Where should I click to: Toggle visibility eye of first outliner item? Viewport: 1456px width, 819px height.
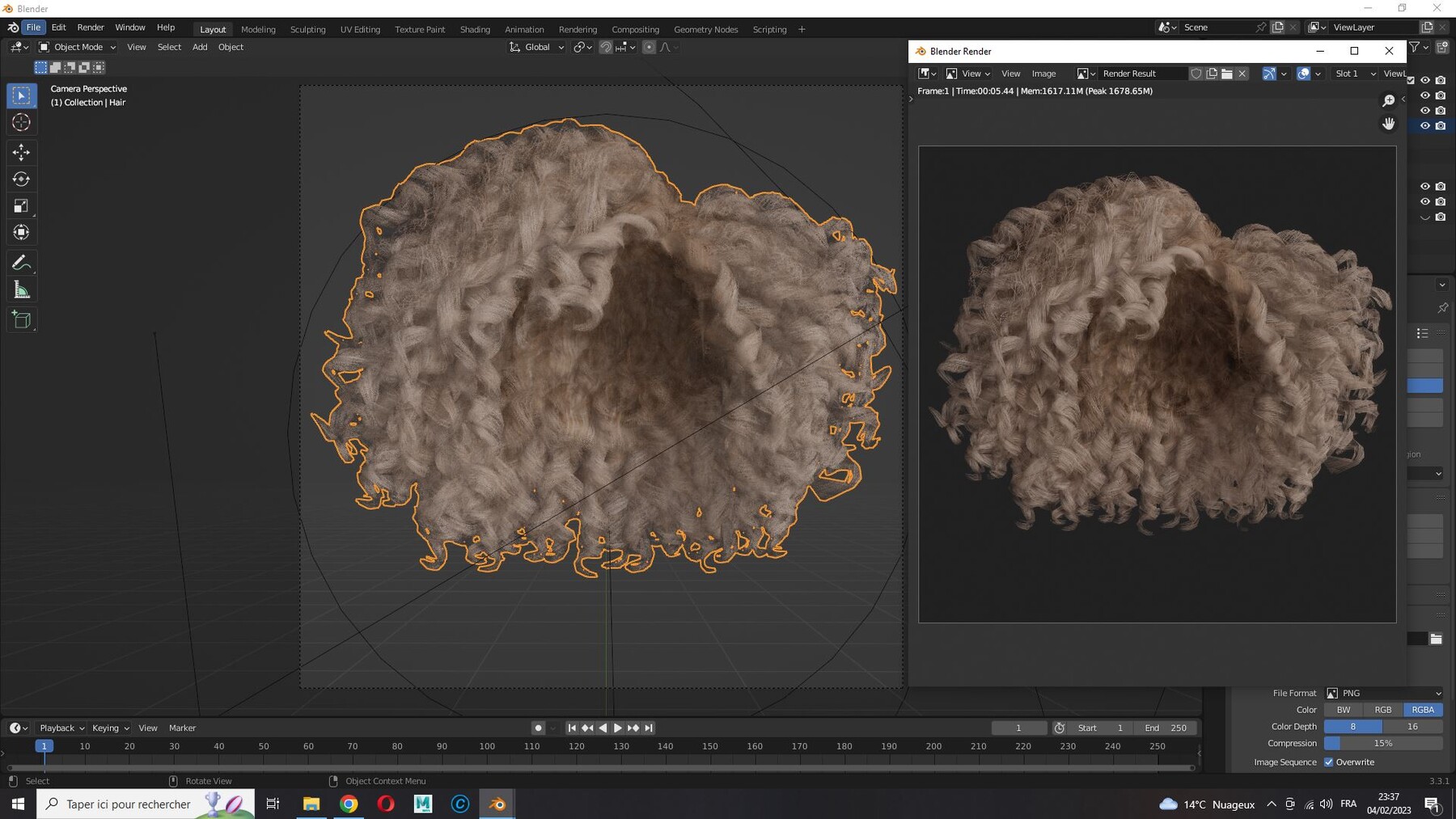pyautogui.click(x=1425, y=80)
